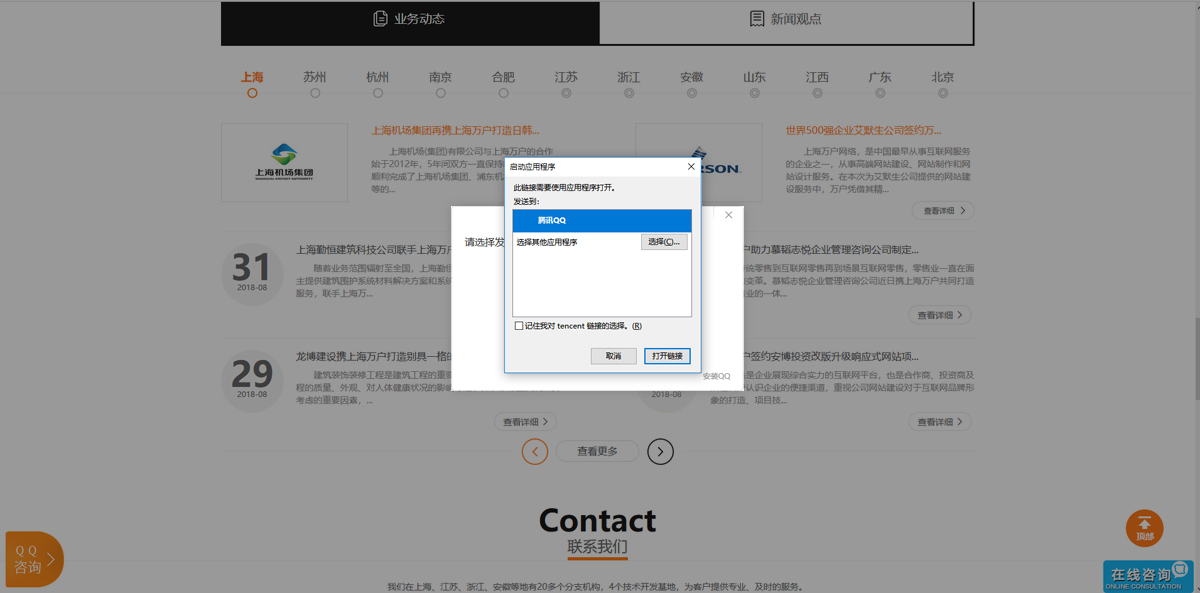Viewport: 1200px width, 593px height.
Task: Go to next page with right arrow
Action: 660,452
